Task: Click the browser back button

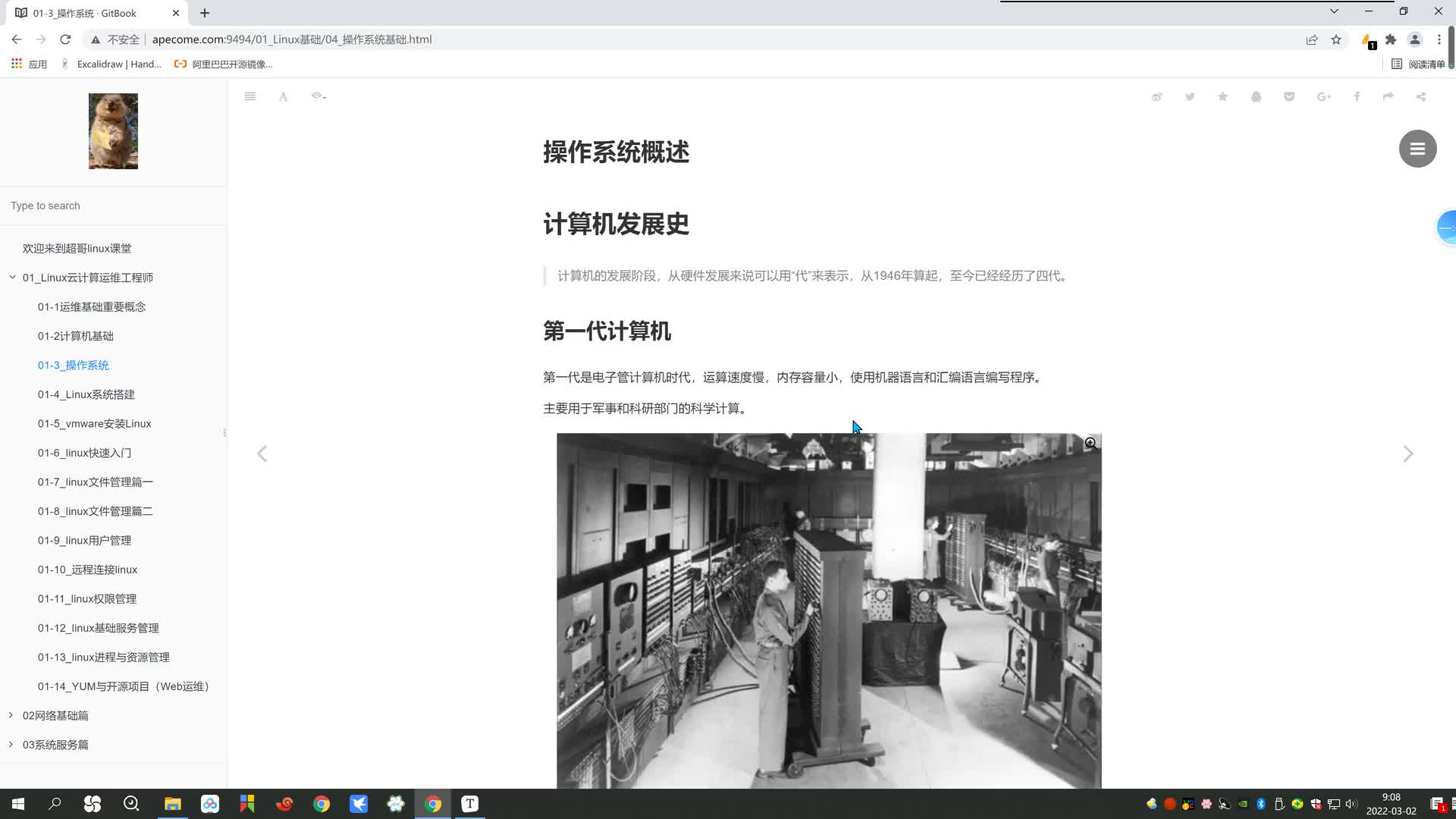Action: tap(17, 39)
